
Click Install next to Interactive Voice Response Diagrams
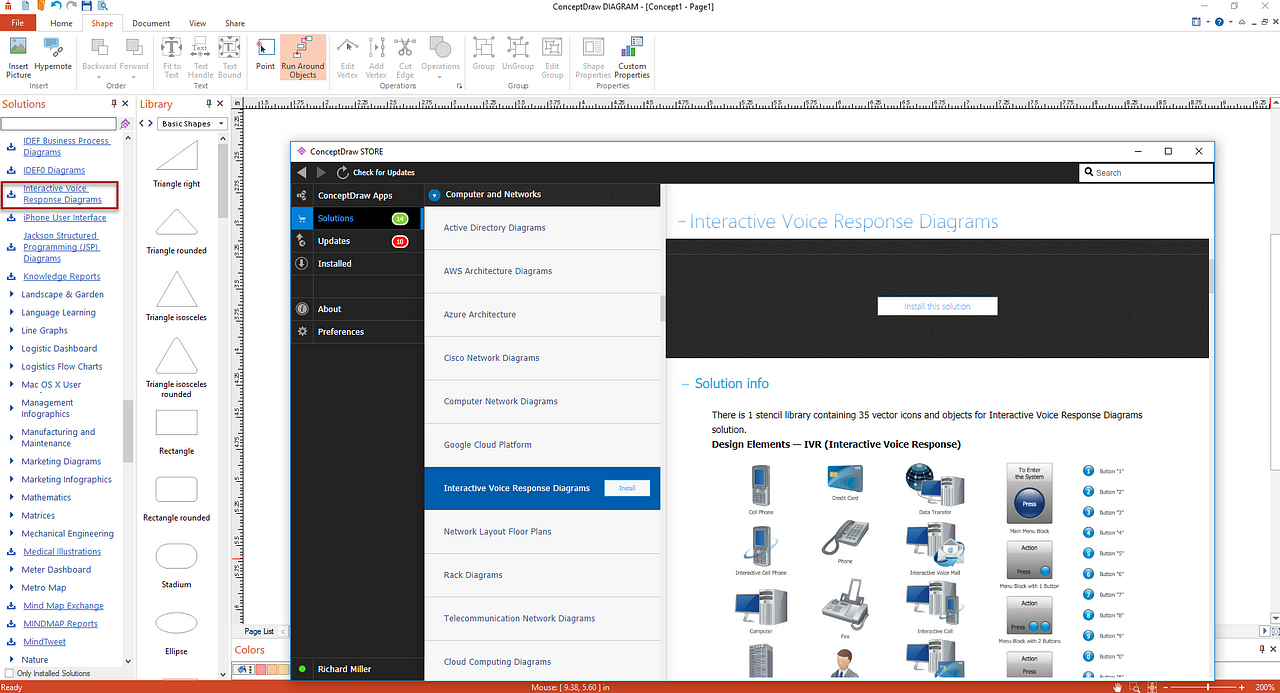pyautogui.click(x=627, y=488)
